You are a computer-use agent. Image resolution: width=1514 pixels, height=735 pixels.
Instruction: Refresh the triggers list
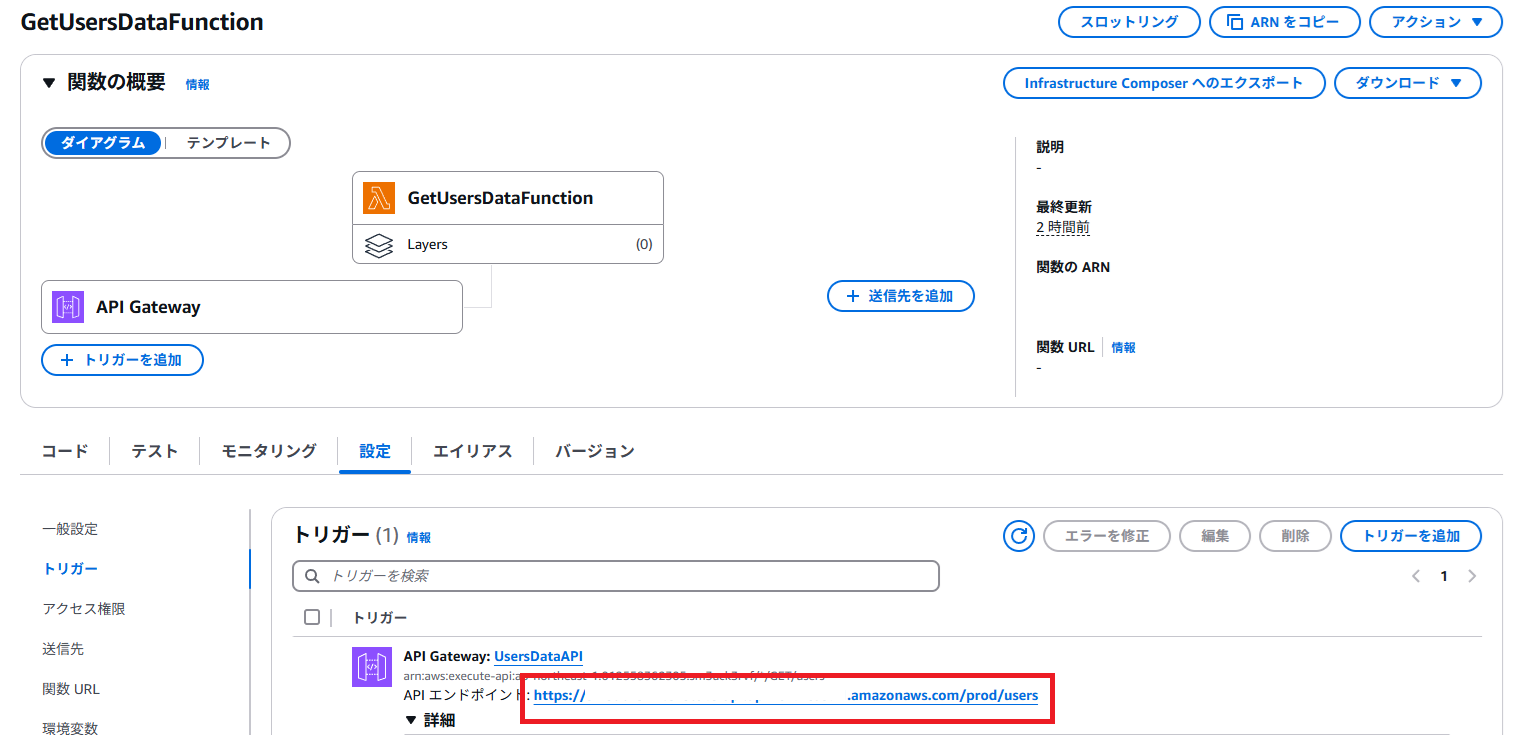(x=1019, y=536)
